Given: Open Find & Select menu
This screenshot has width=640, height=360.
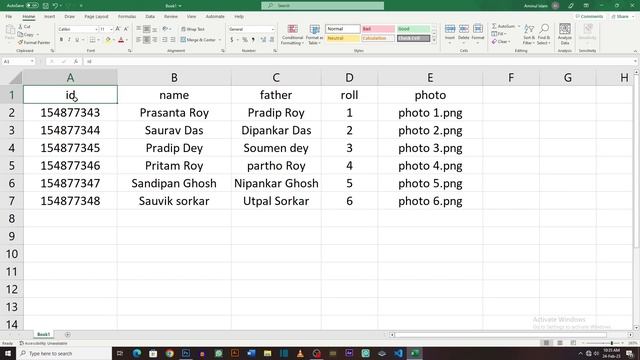Looking at the screenshot, I should tap(544, 34).
